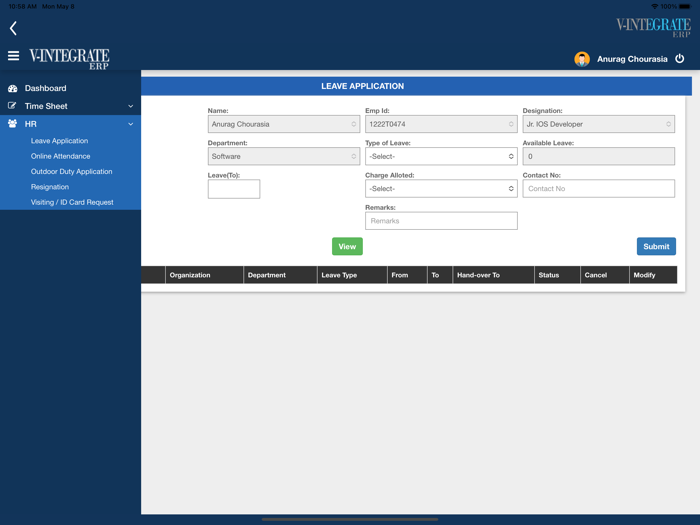Click the green View button
Viewport: 700px width, 525px height.
click(347, 246)
